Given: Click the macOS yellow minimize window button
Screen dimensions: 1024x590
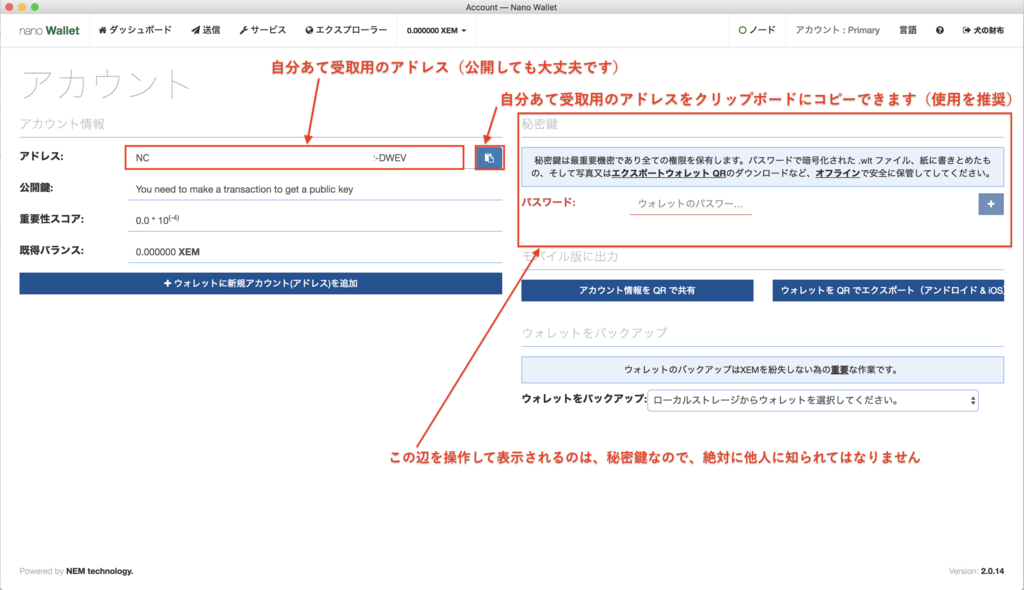Looking at the screenshot, I should click(x=22, y=7).
